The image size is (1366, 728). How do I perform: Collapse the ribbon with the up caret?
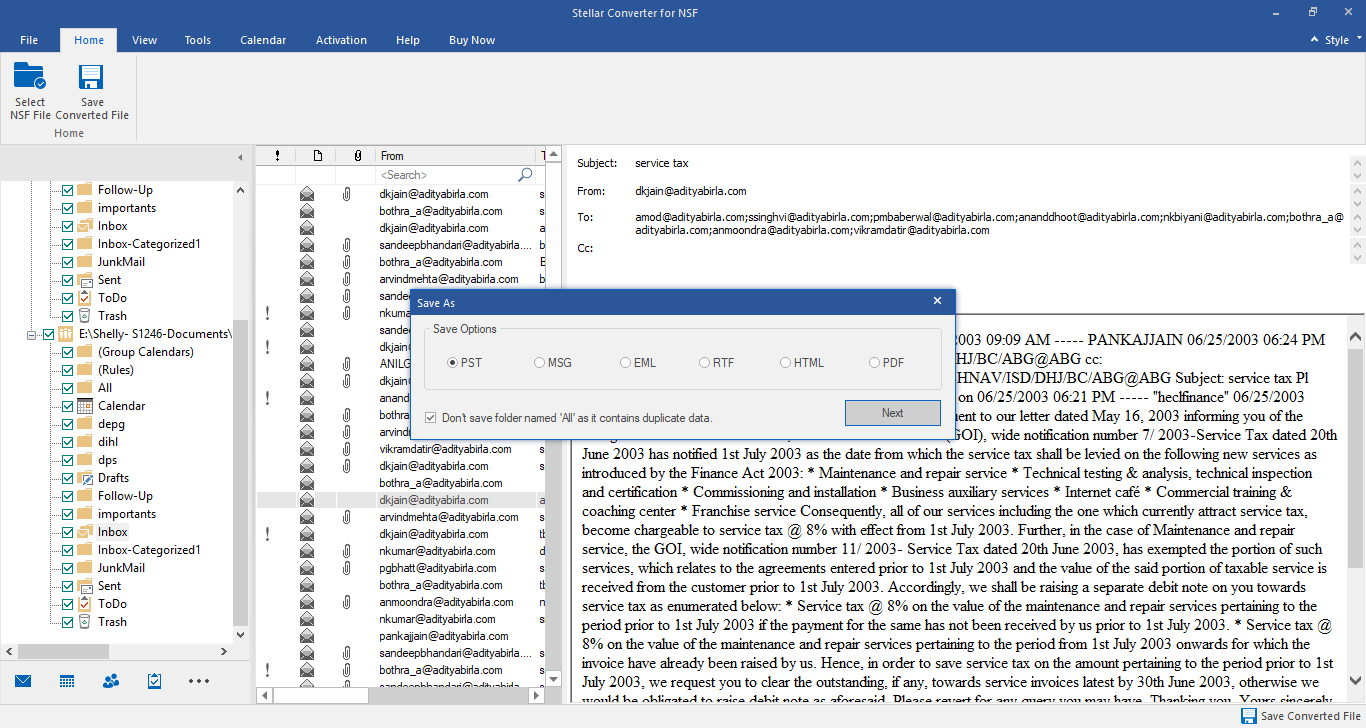(x=1316, y=40)
